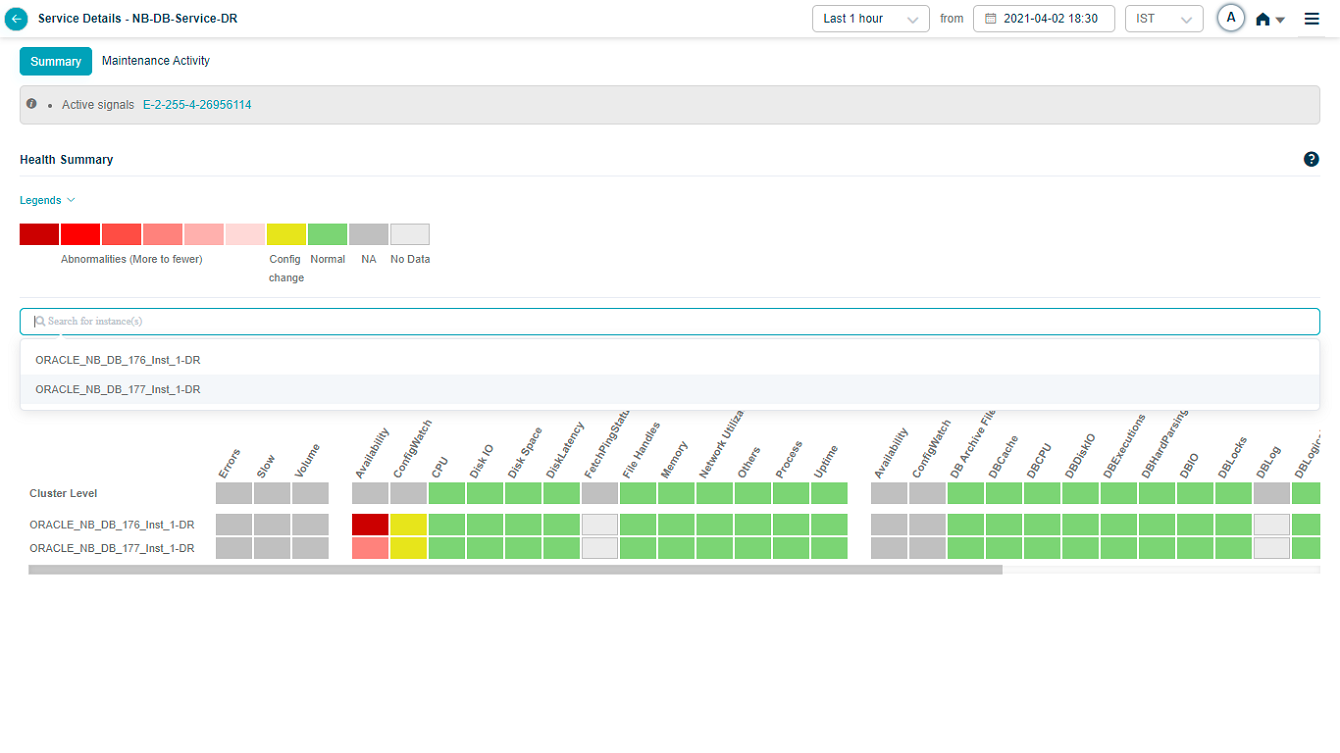The width and height of the screenshot is (1340, 753).
Task: Click yellow ConfigWatch cell for 177 instance
Action: coord(408,548)
